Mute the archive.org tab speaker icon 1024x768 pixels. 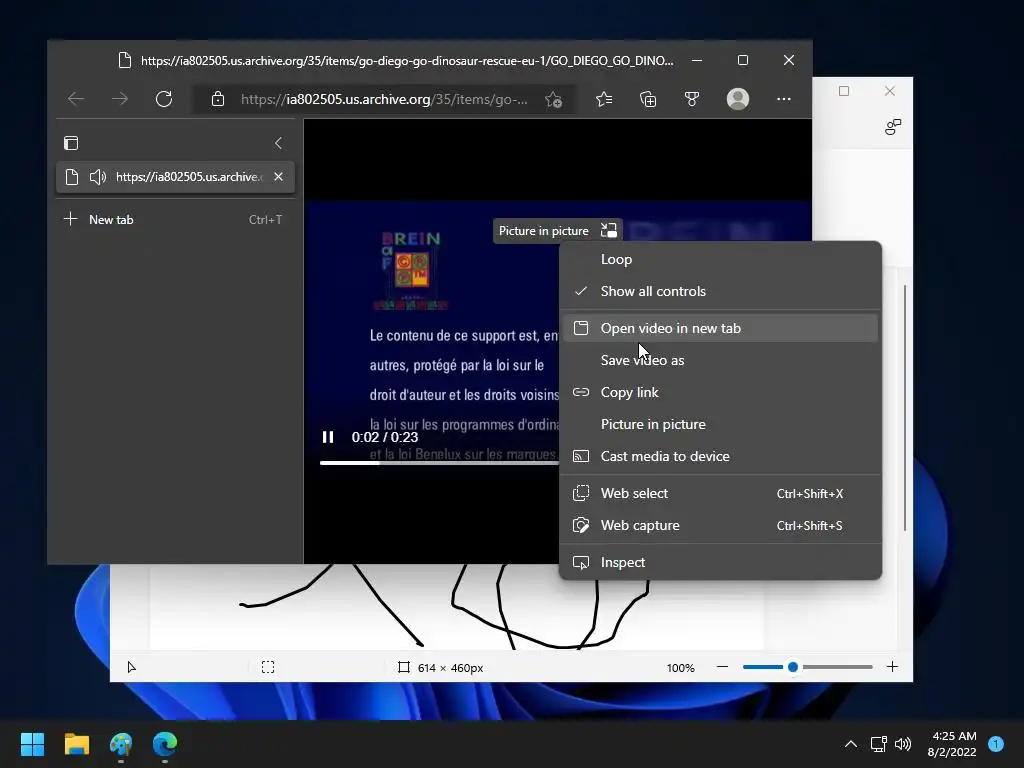pos(97,177)
